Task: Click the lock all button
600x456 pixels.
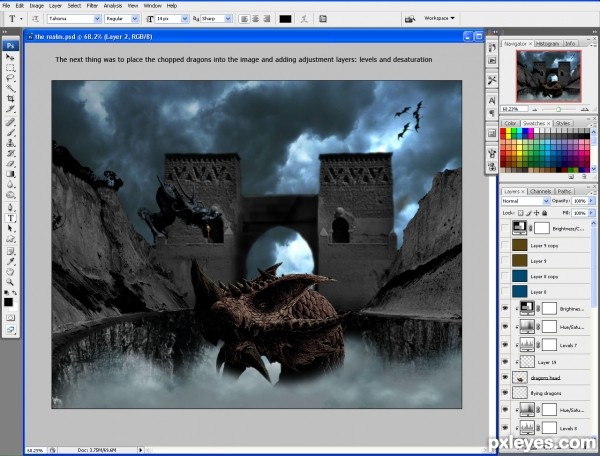Action: coord(545,213)
